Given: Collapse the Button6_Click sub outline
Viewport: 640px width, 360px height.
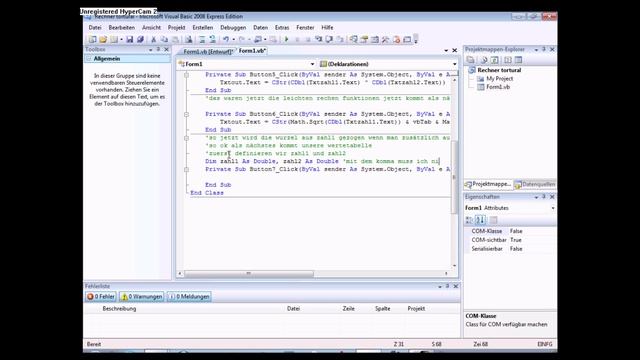Looking at the screenshot, I should (x=186, y=114).
